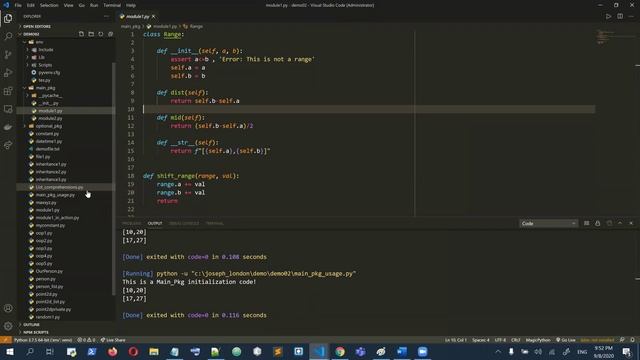Click Live Share in status bar
This screenshot has width=640, height=360.
(113, 340)
